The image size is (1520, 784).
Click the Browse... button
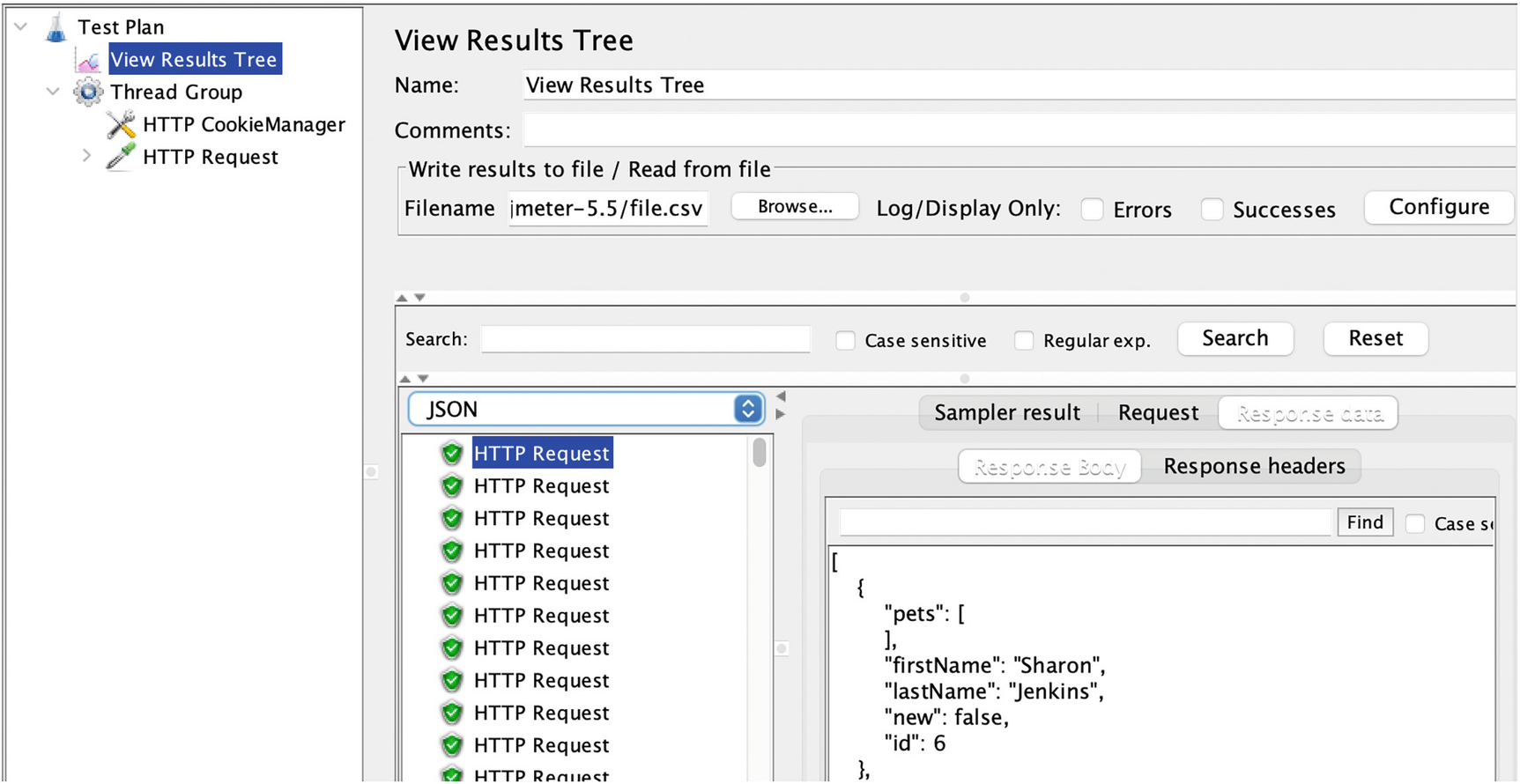795,207
